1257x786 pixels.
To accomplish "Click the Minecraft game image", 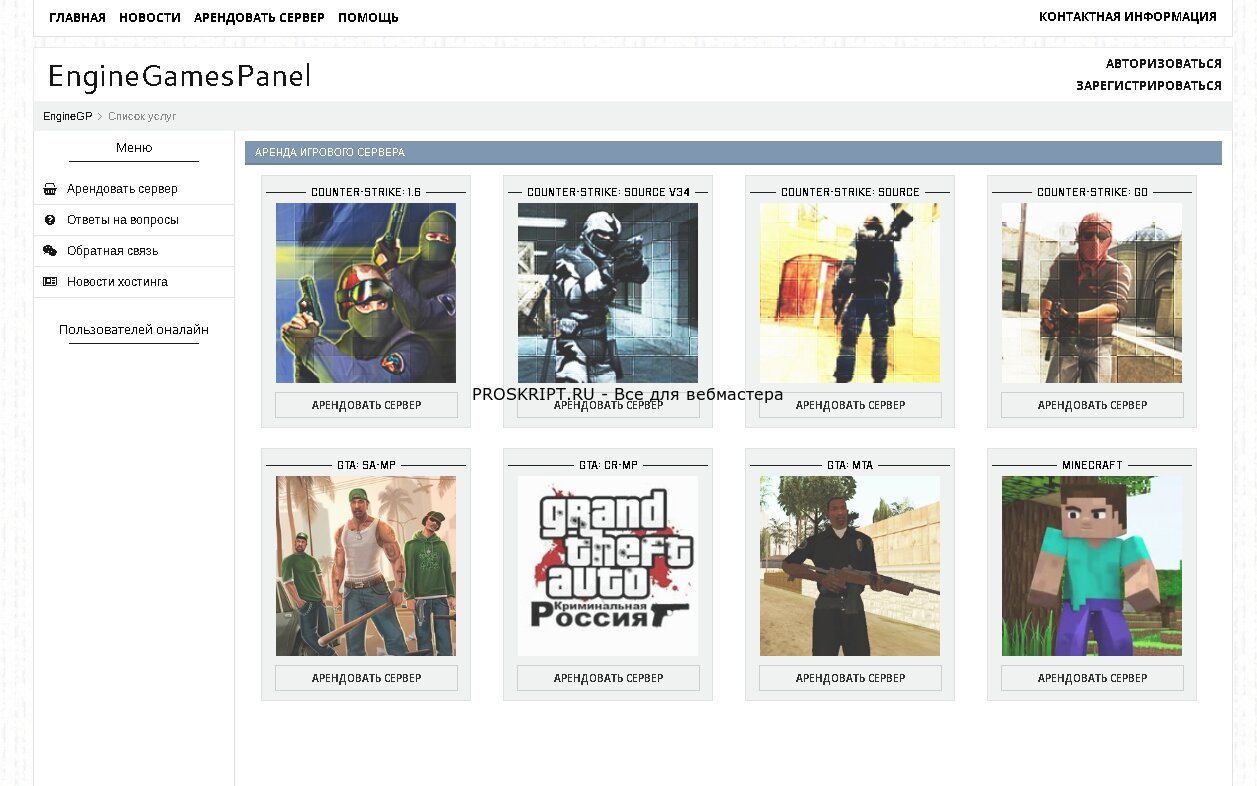I will click(x=1092, y=566).
